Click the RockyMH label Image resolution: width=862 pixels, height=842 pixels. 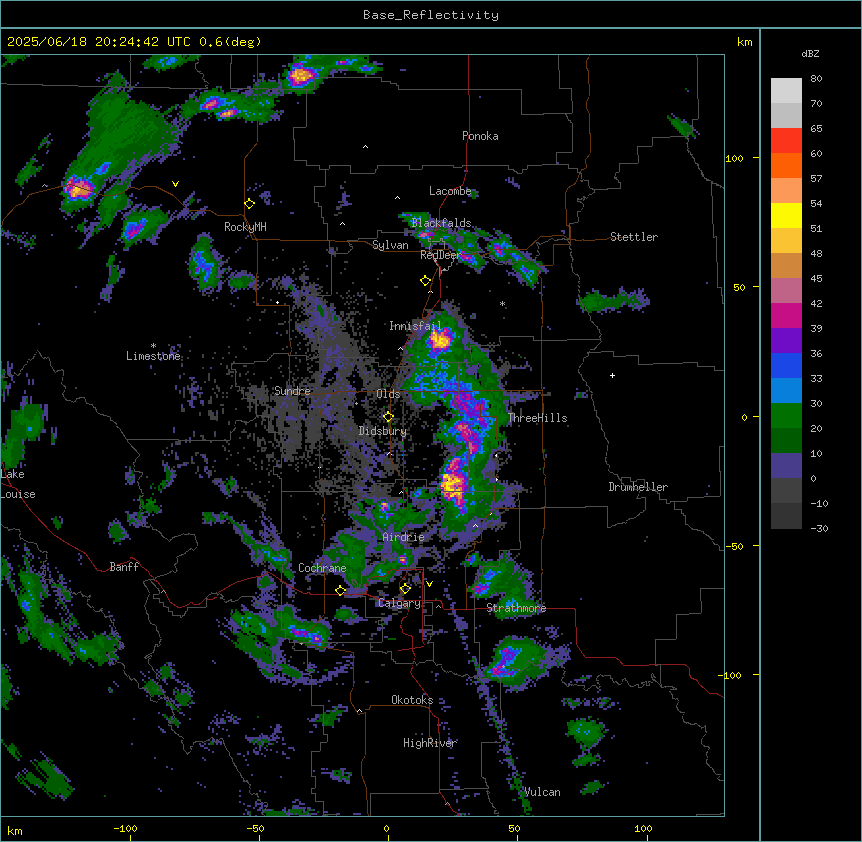(245, 227)
